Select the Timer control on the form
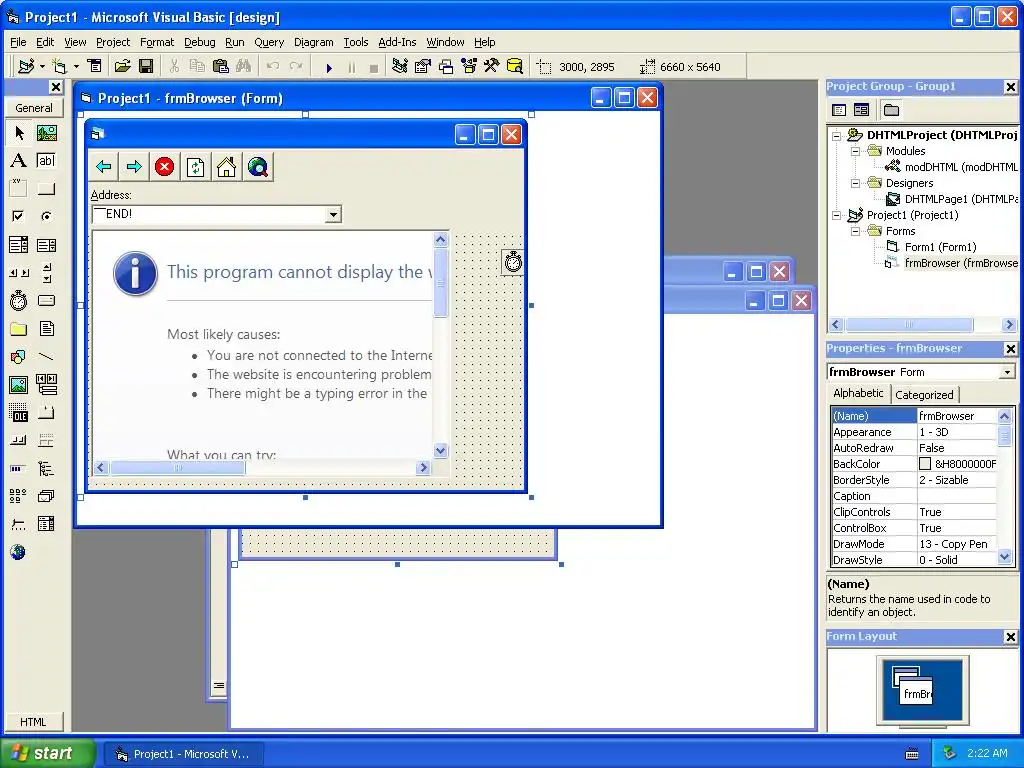The width and height of the screenshot is (1024, 768). [513, 262]
